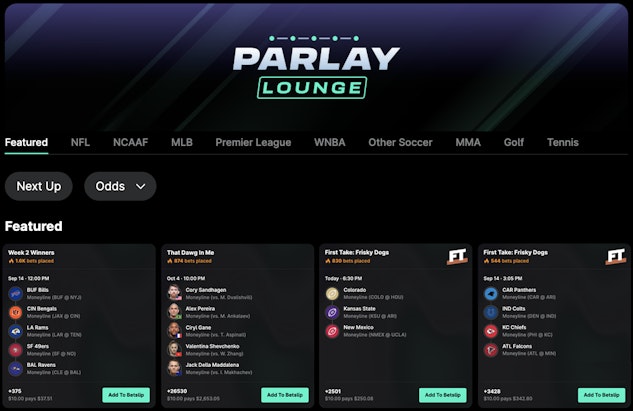Image resolution: width=633 pixels, height=411 pixels.
Task: Click the BUF Bills team logo
Action: [x=16, y=294]
